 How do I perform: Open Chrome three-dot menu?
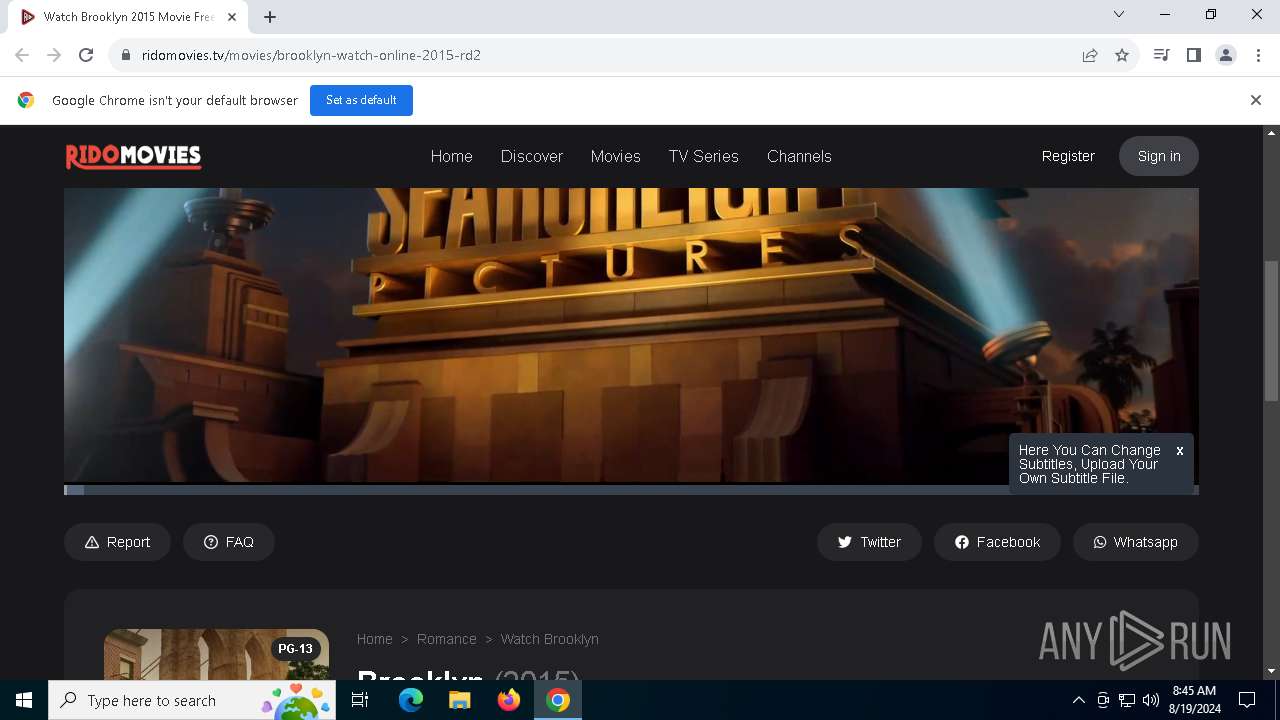[x=1258, y=55]
